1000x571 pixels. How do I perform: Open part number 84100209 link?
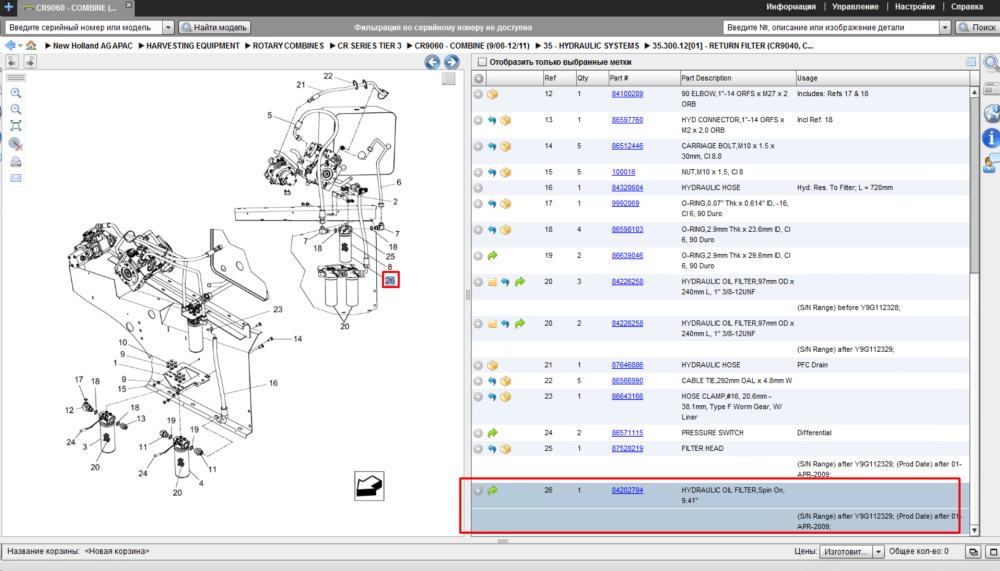pos(627,94)
